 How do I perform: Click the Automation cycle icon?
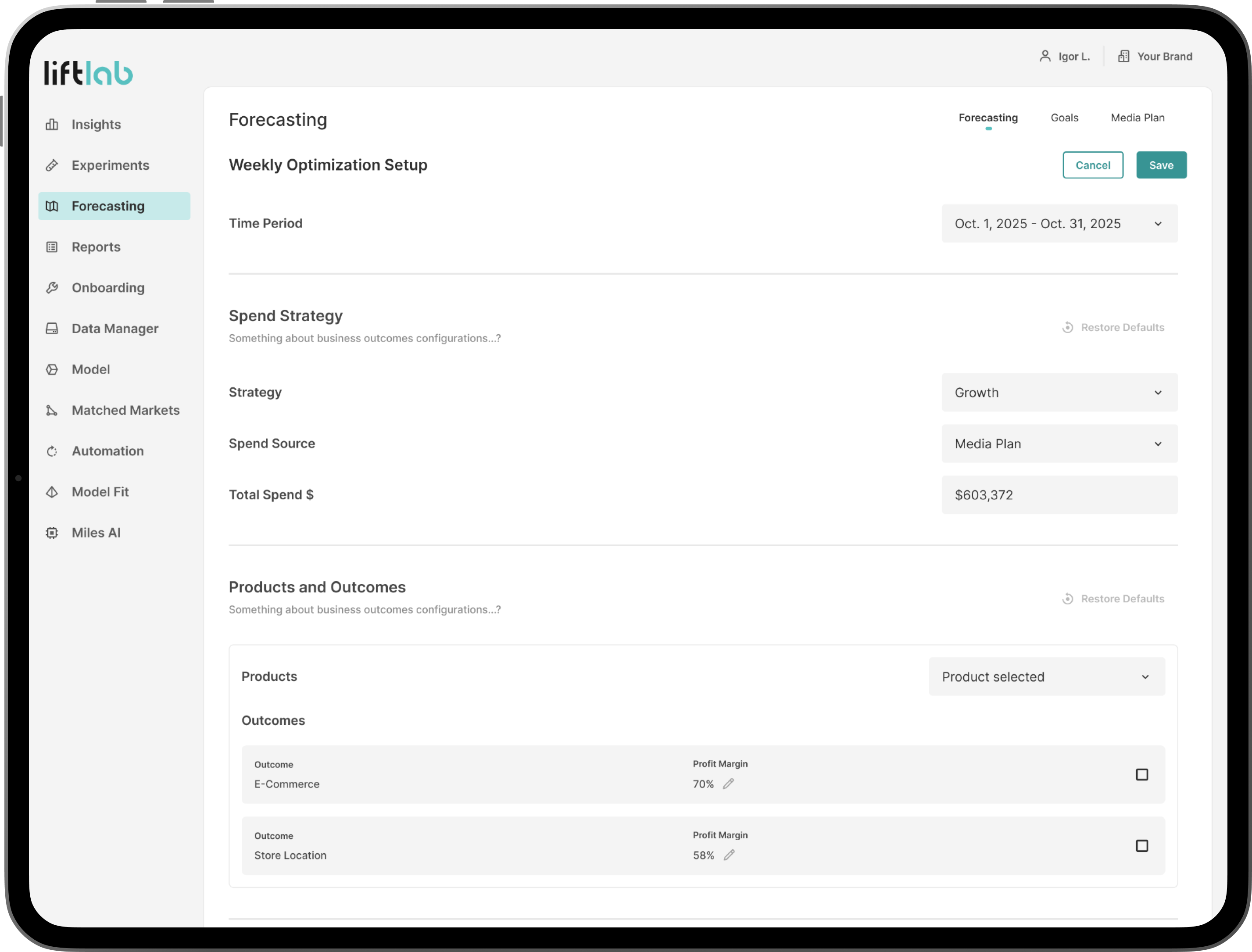(x=52, y=451)
